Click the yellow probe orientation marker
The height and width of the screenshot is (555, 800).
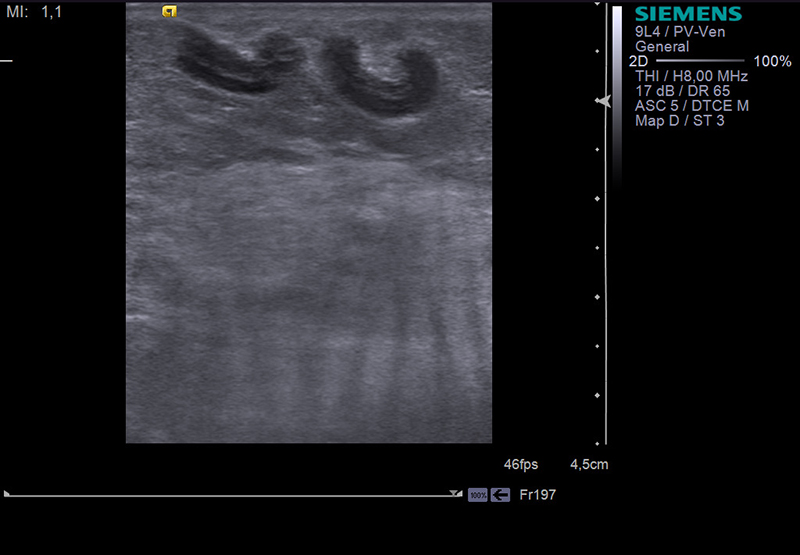[169, 11]
